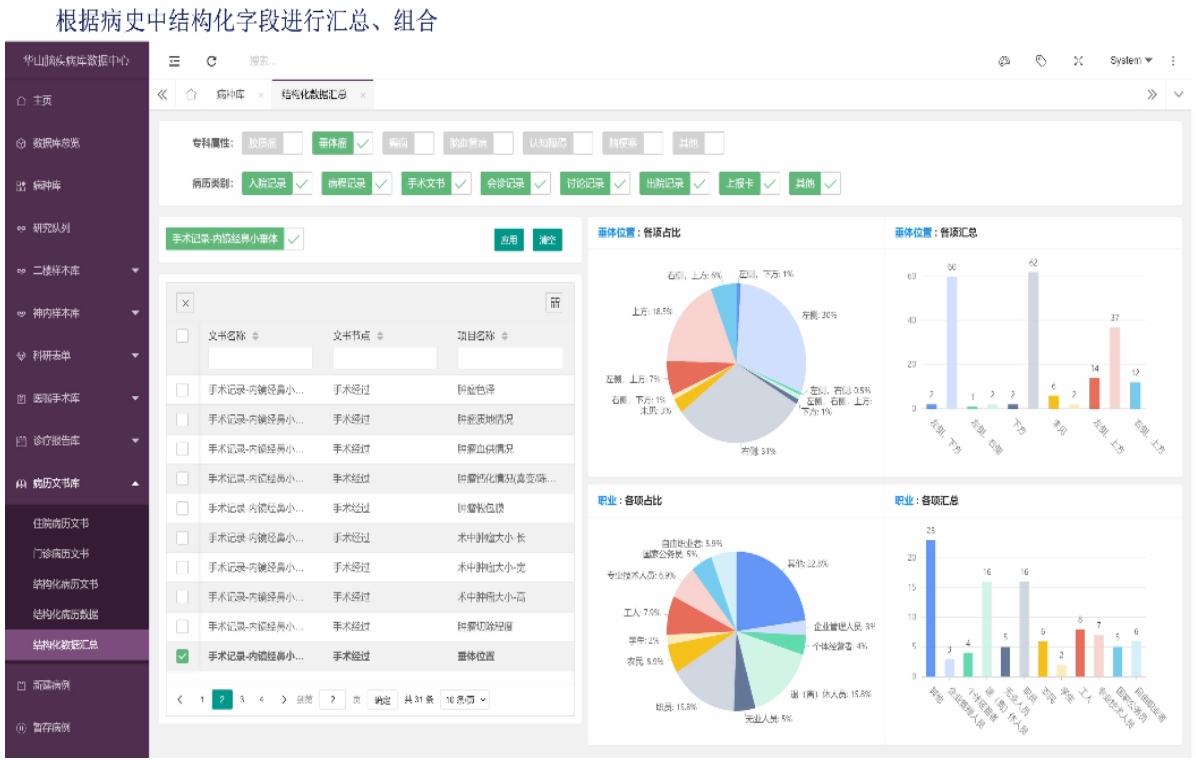Expand 诊疗报告库 in the sidebar
Screen dimensions: 1196x764
pyautogui.click(x=76, y=441)
